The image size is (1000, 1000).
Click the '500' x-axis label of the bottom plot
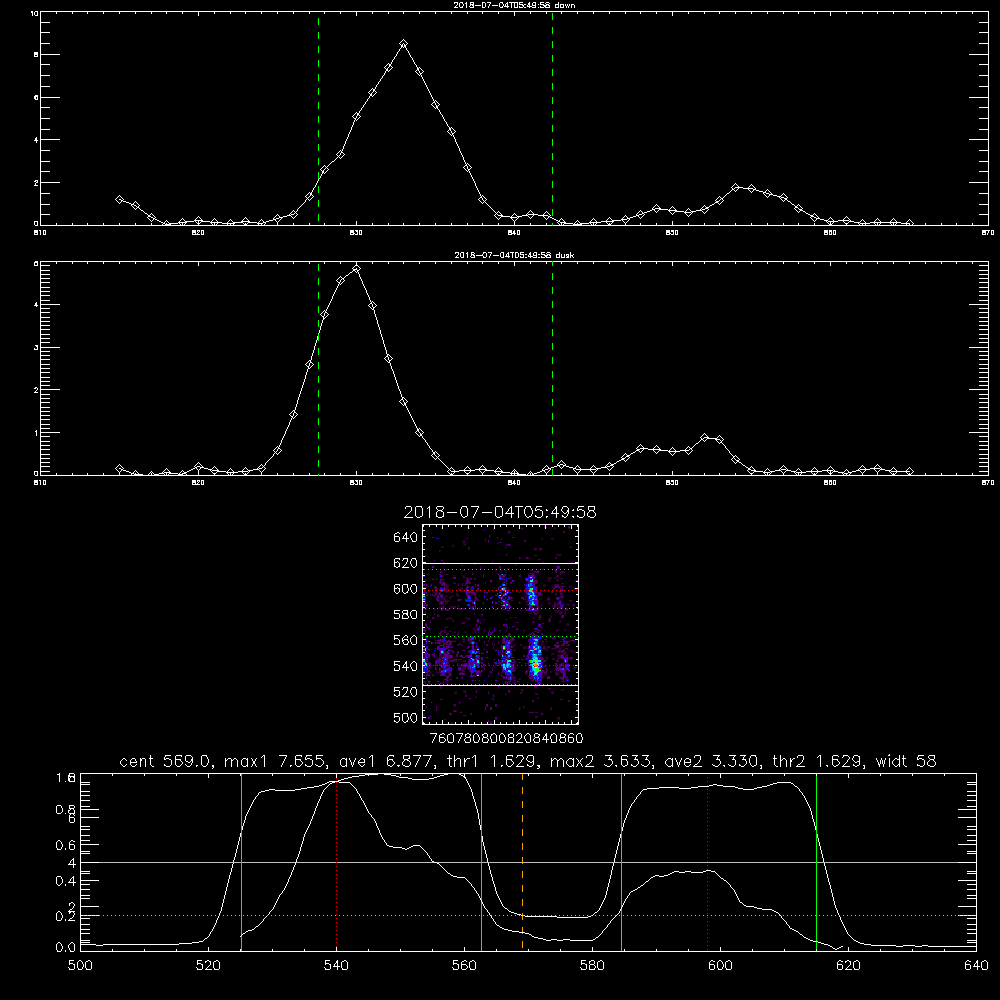tap(80, 966)
